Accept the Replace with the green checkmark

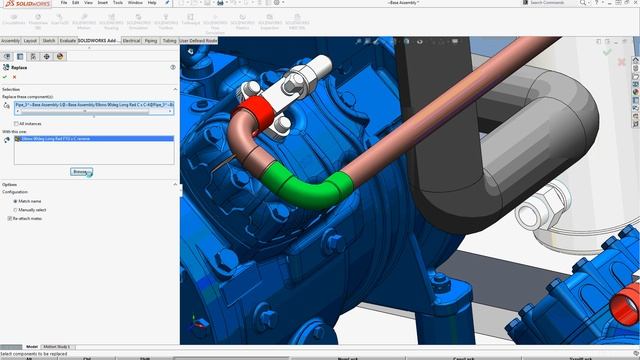click(x=5, y=77)
